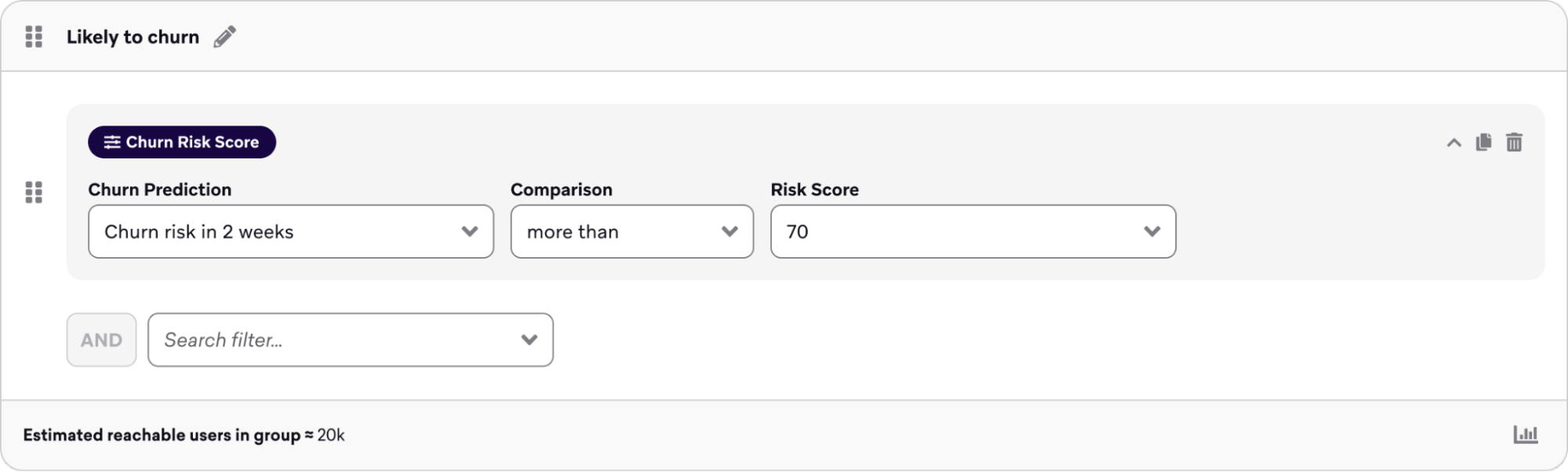Click the sliders icon on Churn Risk Score chip
1568x472 pixels.
(112, 142)
